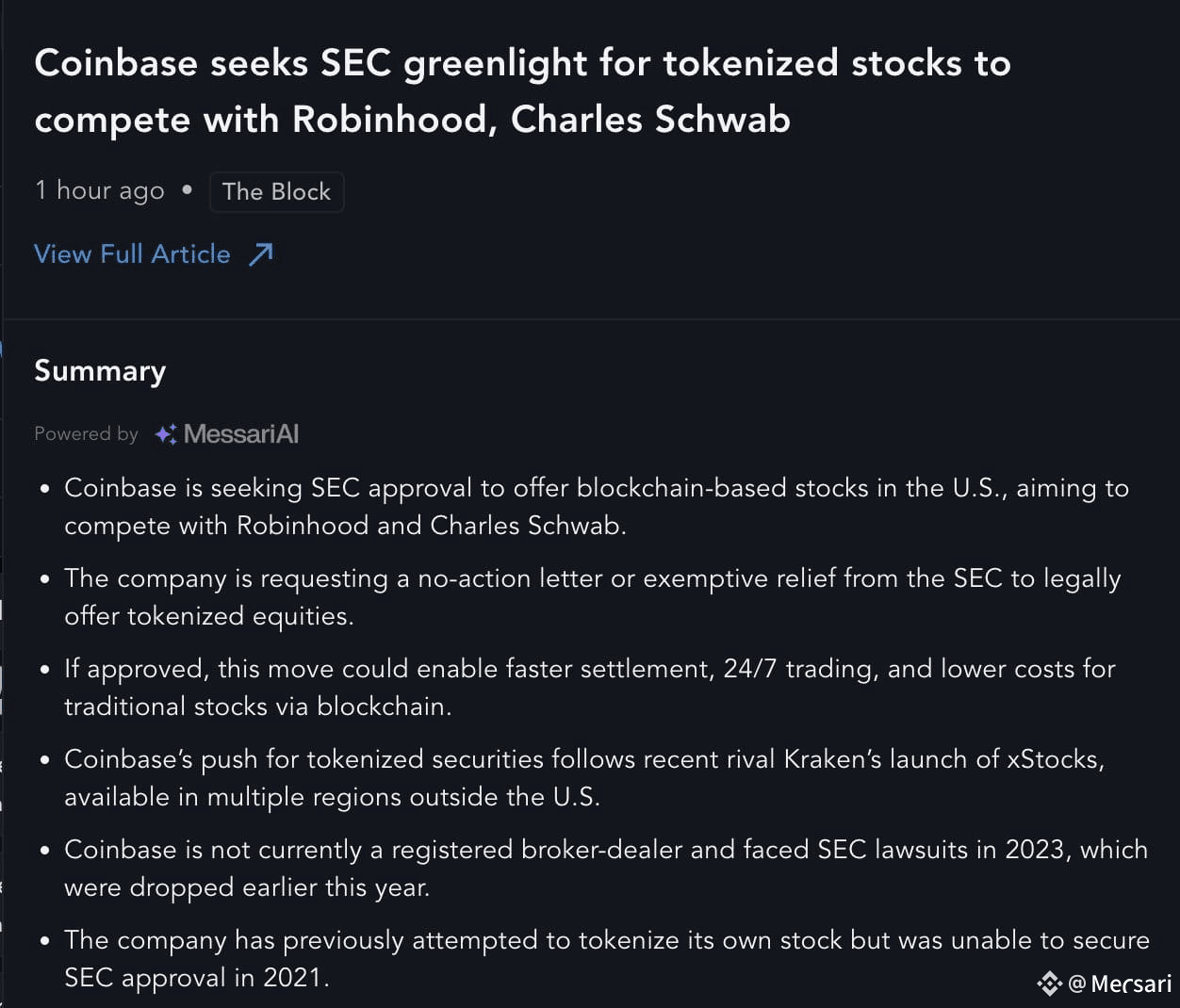Click the @Mersari watermark handle
This screenshot has width=1180, height=1008.
tap(1120, 984)
